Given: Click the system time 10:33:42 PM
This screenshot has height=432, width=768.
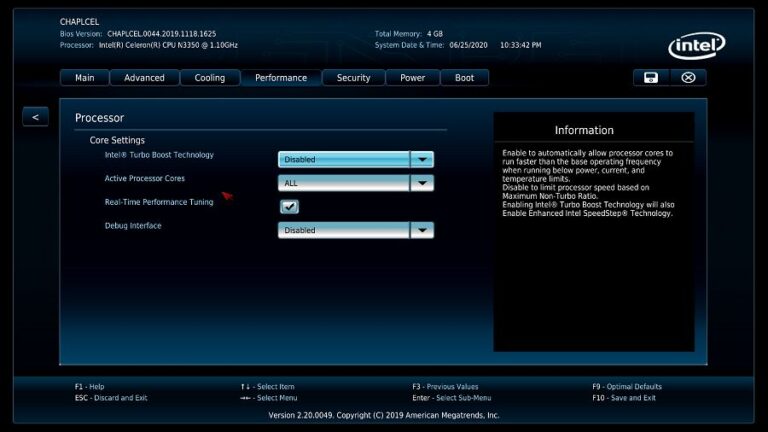Looking at the screenshot, I should tap(521, 45).
